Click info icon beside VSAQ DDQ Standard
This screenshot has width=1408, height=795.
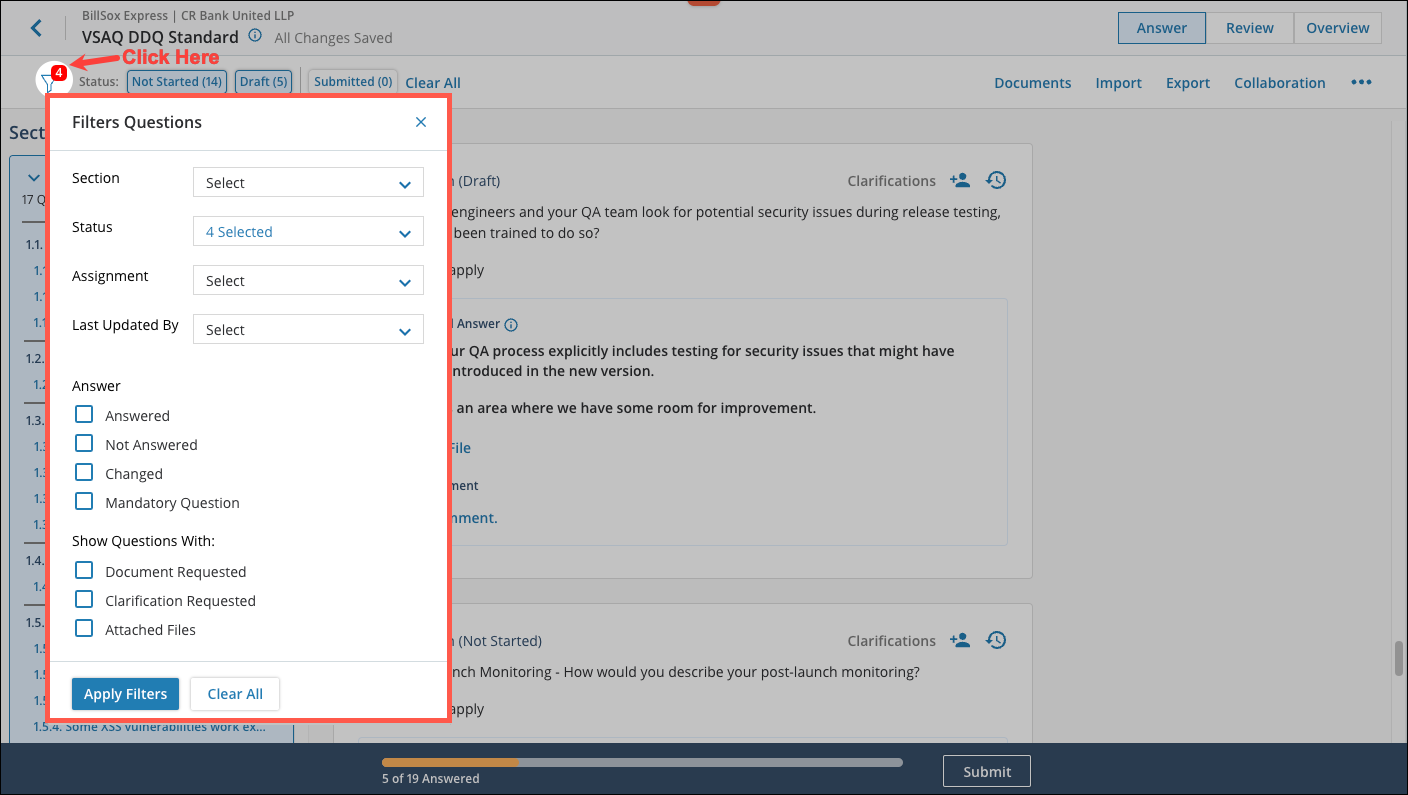[x=255, y=36]
